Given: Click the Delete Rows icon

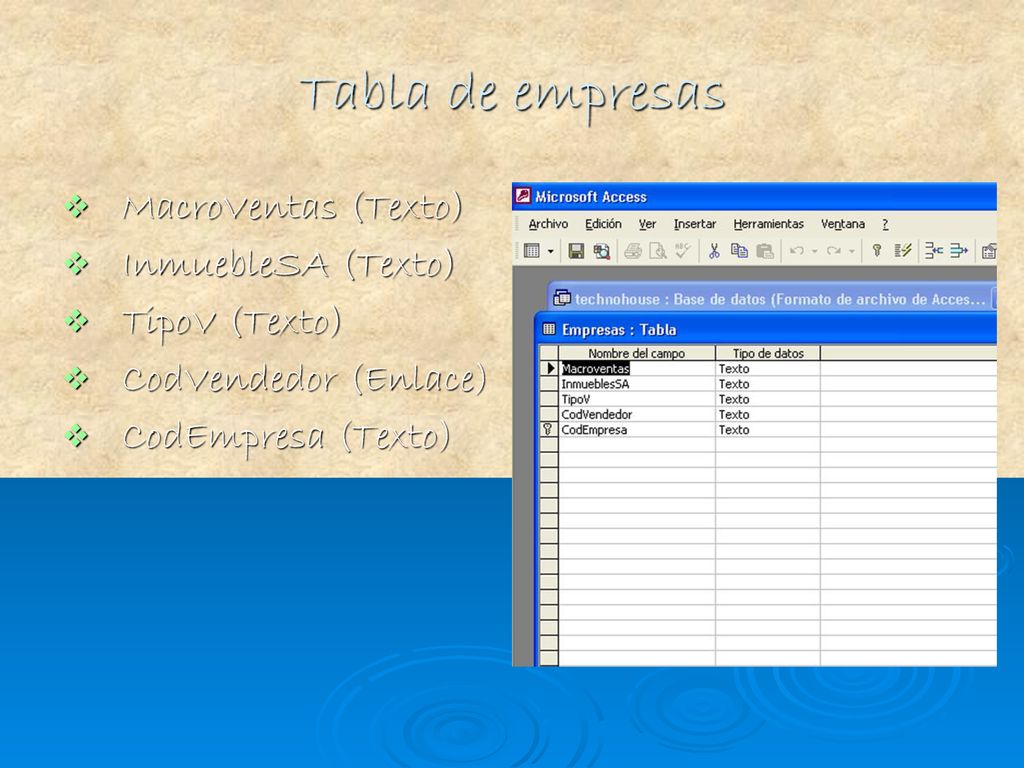Looking at the screenshot, I should (959, 251).
